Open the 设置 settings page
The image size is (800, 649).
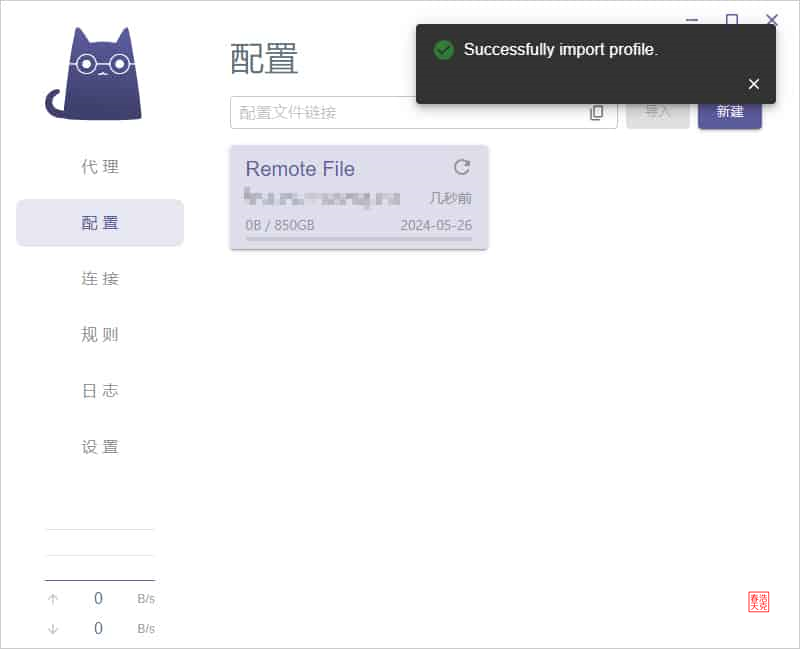pyautogui.click(x=100, y=447)
